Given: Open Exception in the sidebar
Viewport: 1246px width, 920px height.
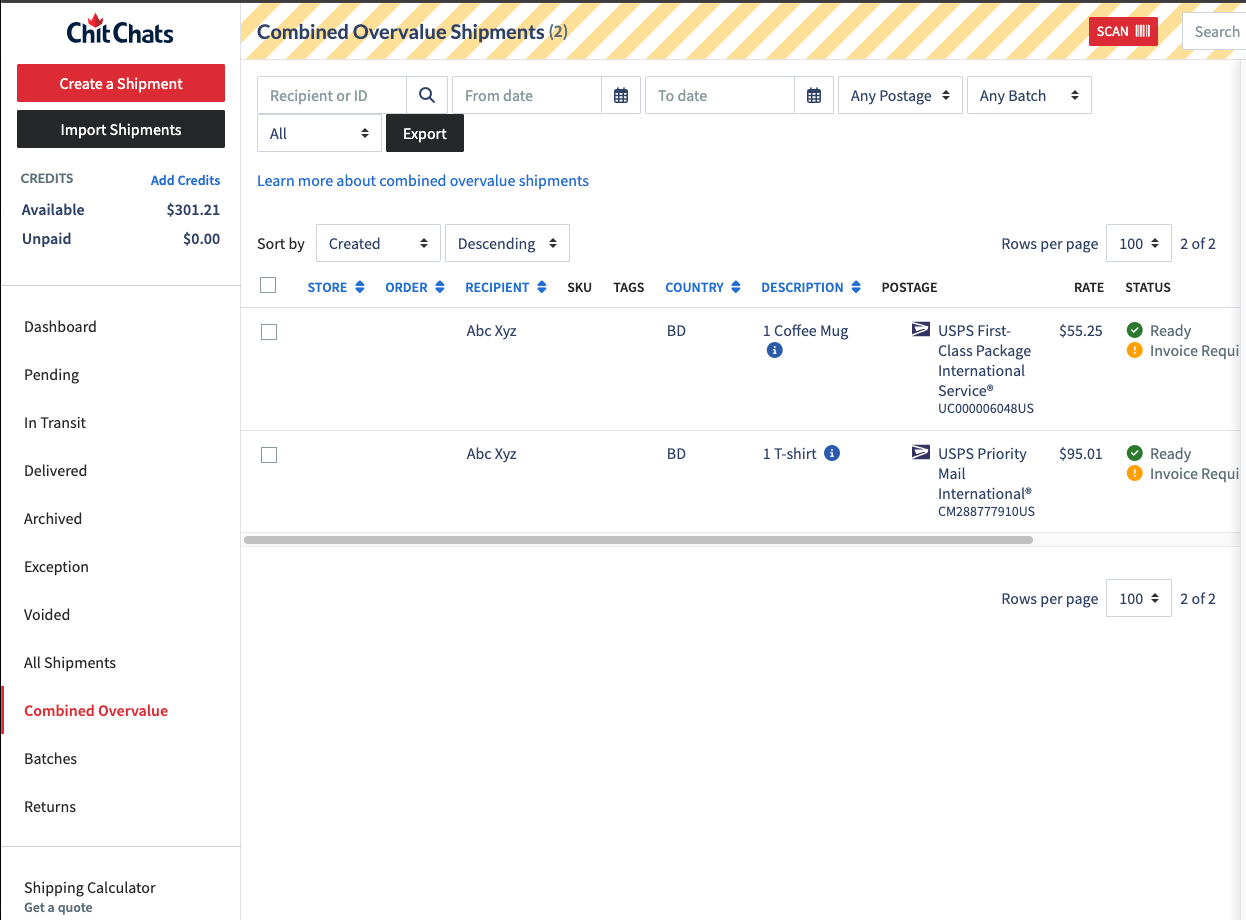Looking at the screenshot, I should coord(56,567).
